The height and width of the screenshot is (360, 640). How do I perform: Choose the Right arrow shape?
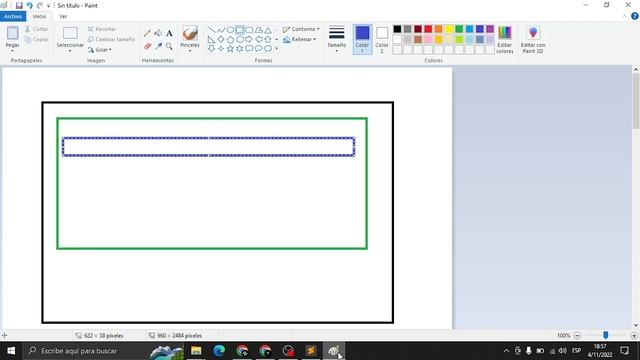[249, 39]
